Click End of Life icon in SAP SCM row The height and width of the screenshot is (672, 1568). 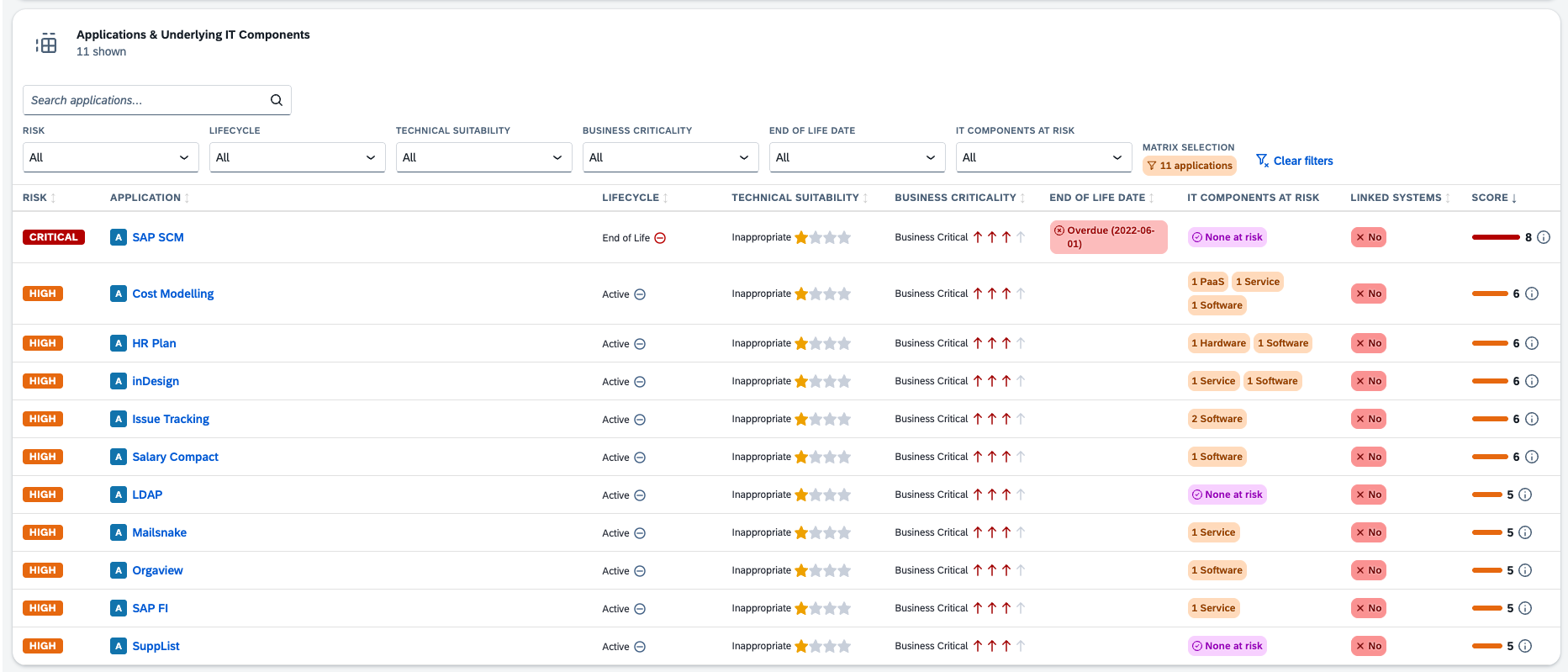660,238
